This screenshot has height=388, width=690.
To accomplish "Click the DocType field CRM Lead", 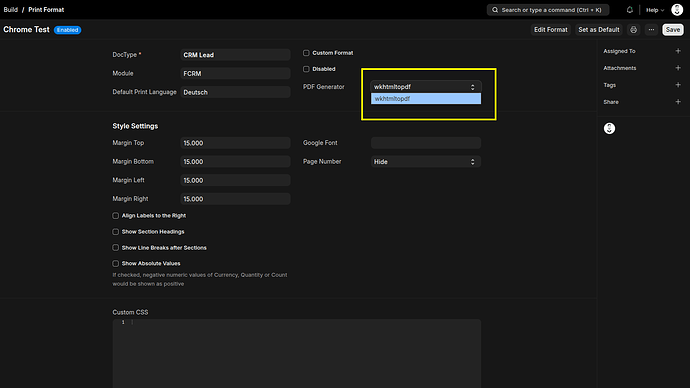I will [x=235, y=55].
